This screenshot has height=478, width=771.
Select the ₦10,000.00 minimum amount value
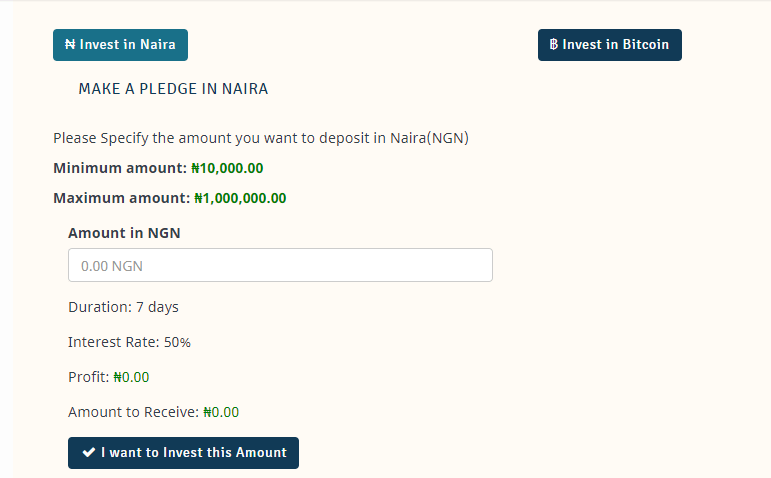(x=227, y=168)
